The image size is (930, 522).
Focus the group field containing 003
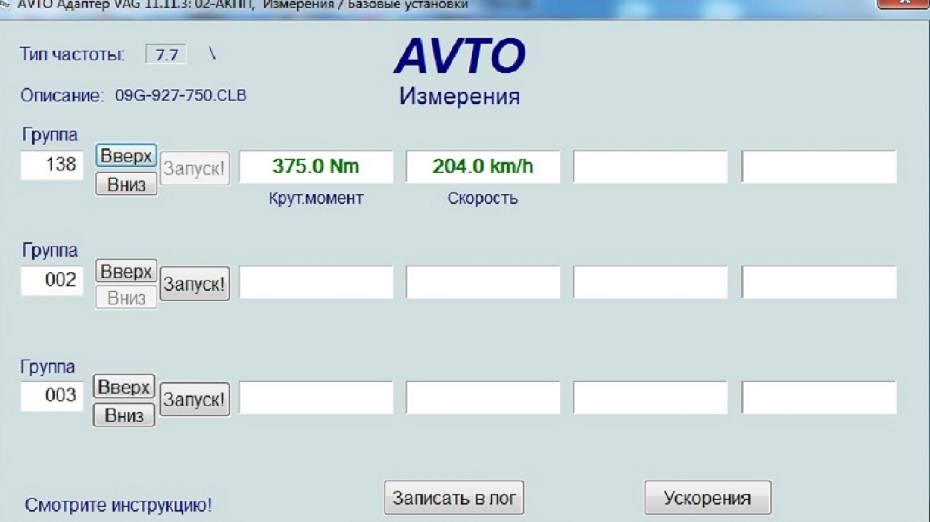(x=53, y=396)
